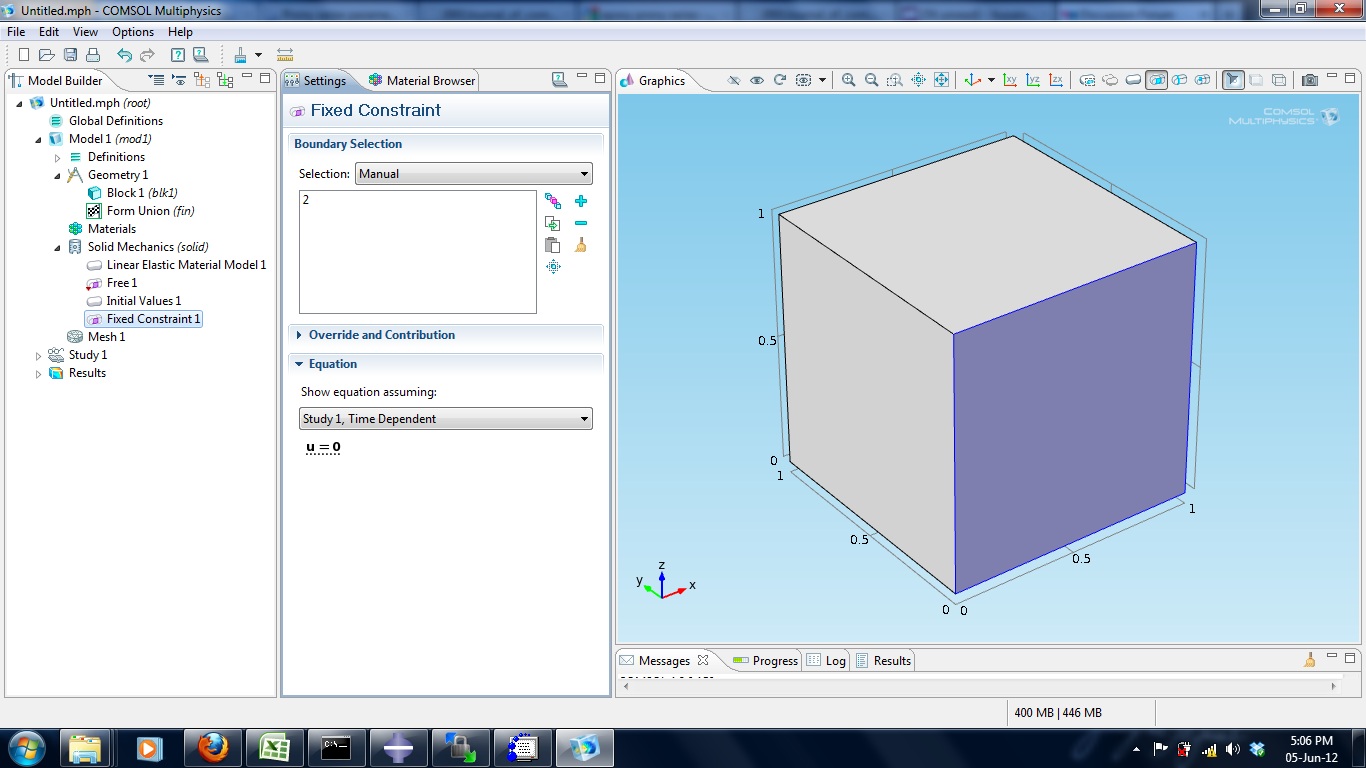Click the Create Selection icon beside the boundary list

[553, 201]
